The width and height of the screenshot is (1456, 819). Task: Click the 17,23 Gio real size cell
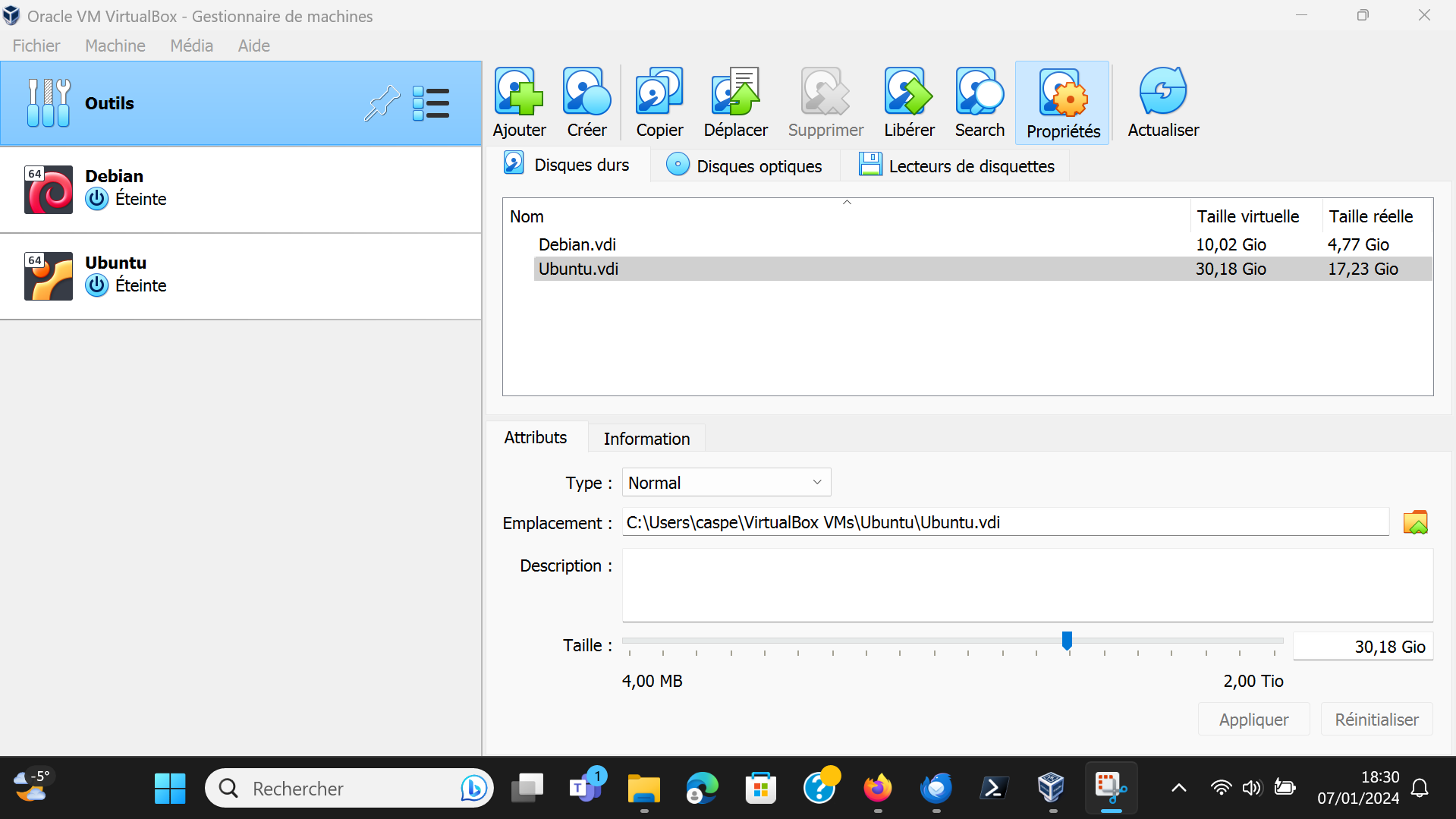coord(1363,269)
